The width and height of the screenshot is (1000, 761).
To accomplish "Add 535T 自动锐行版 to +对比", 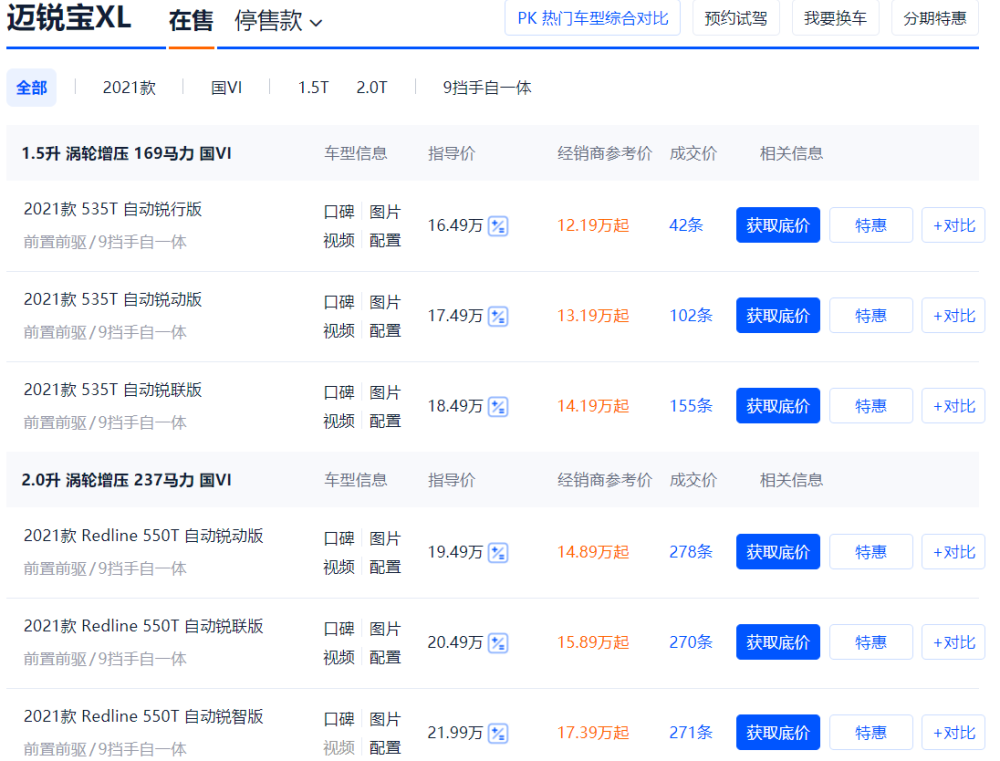I will (x=953, y=225).
